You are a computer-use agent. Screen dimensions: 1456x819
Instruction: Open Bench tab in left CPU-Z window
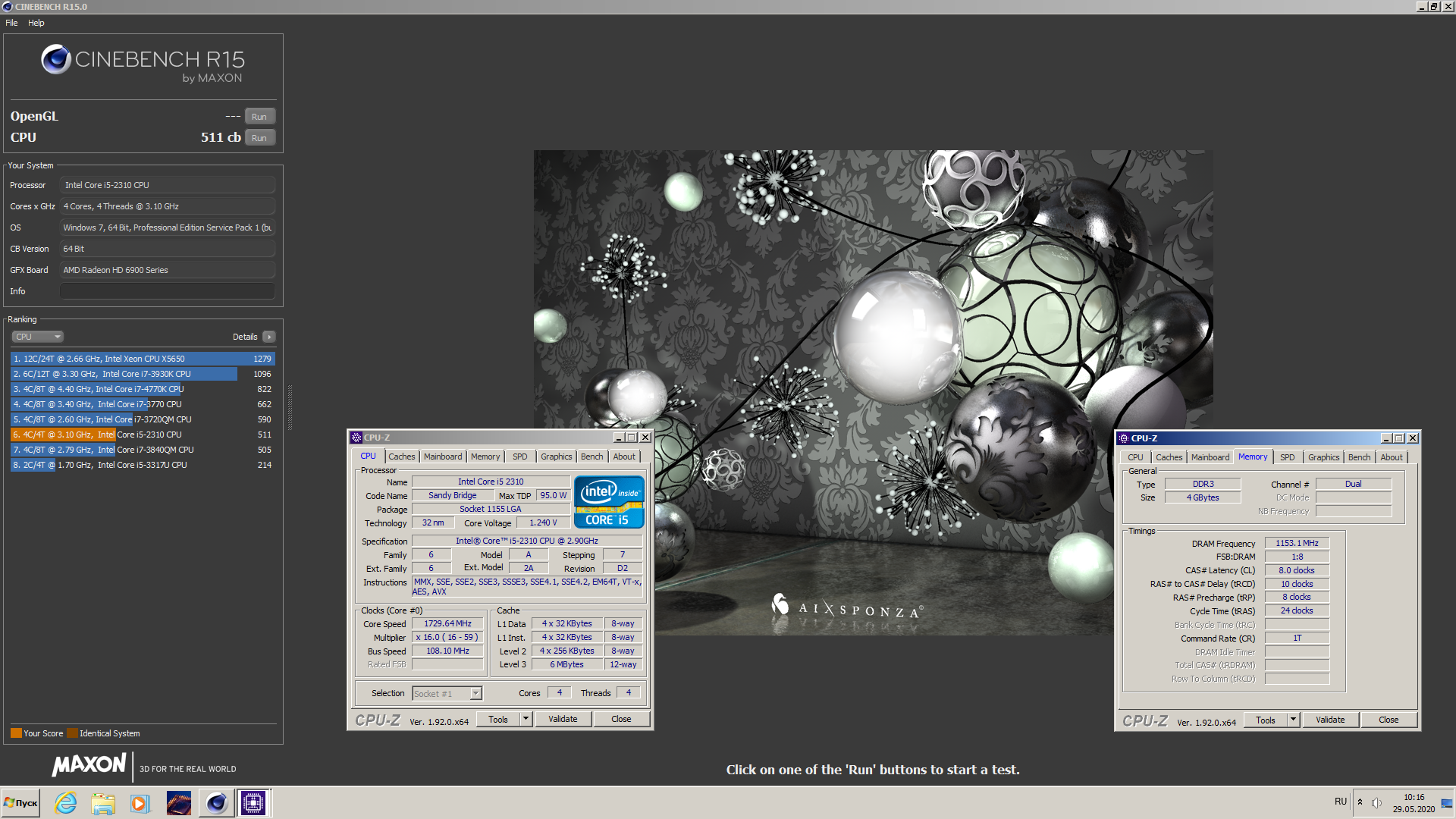(x=592, y=457)
